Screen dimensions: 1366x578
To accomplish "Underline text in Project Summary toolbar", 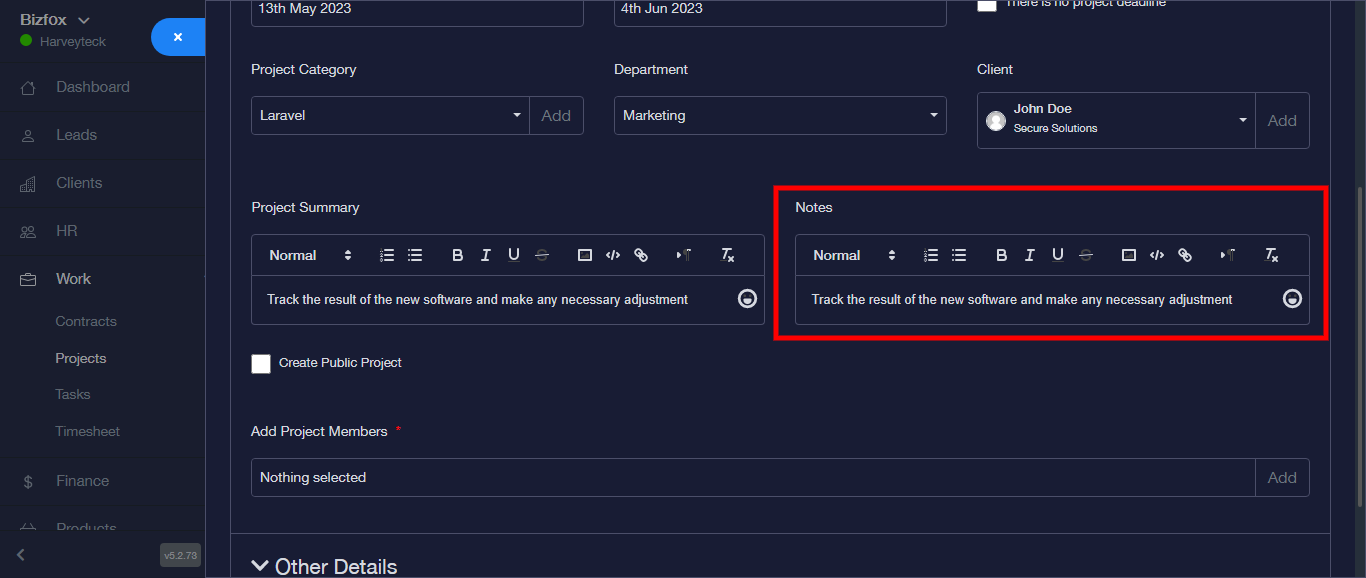I will [x=514, y=255].
